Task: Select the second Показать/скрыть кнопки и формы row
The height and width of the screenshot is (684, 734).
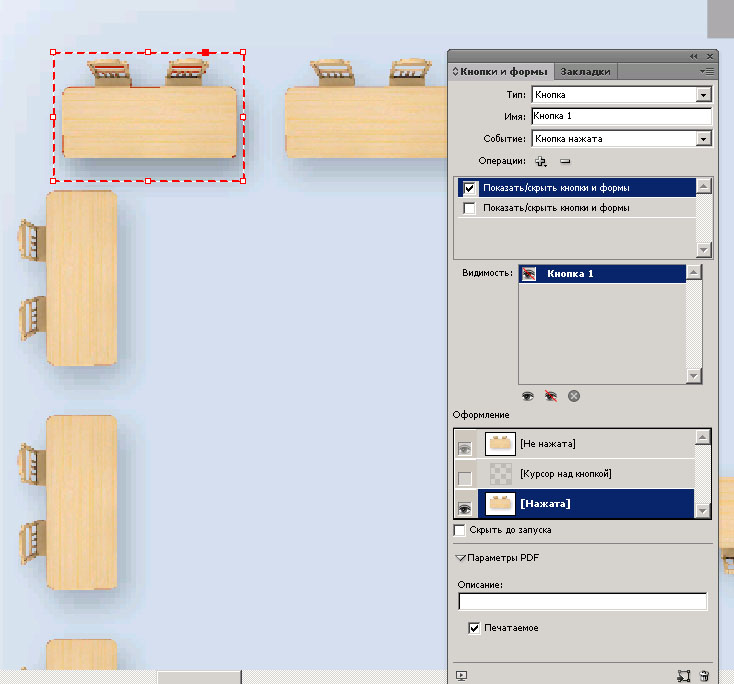Action: tap(577, 208)
